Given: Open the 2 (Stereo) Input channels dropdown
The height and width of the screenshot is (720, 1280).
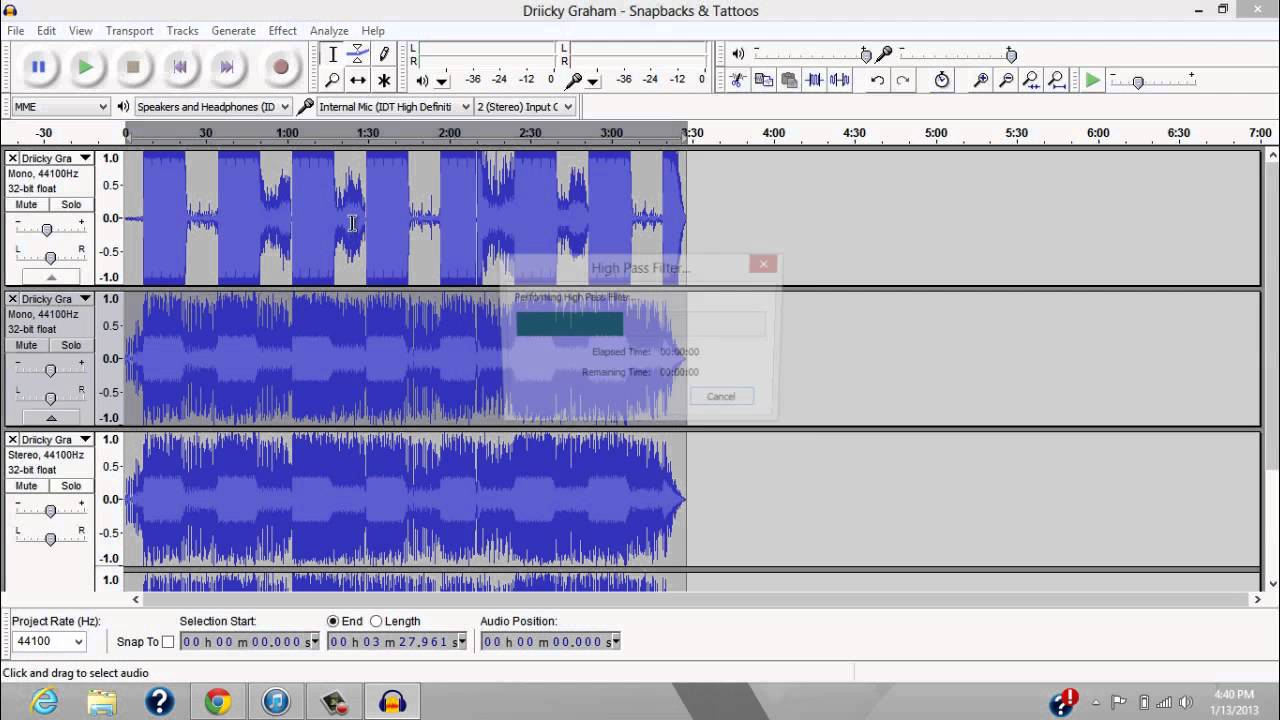Looking at the screenshot, I should pyautogui.click(x=525, y=106).
